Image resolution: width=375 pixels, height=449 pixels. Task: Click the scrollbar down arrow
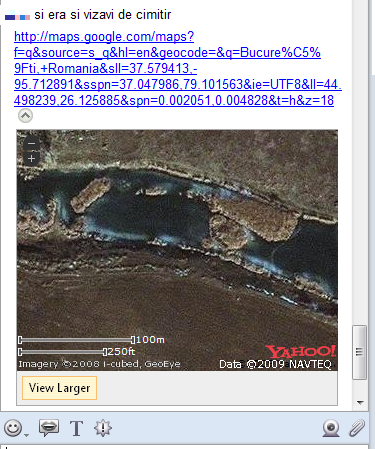360,402
